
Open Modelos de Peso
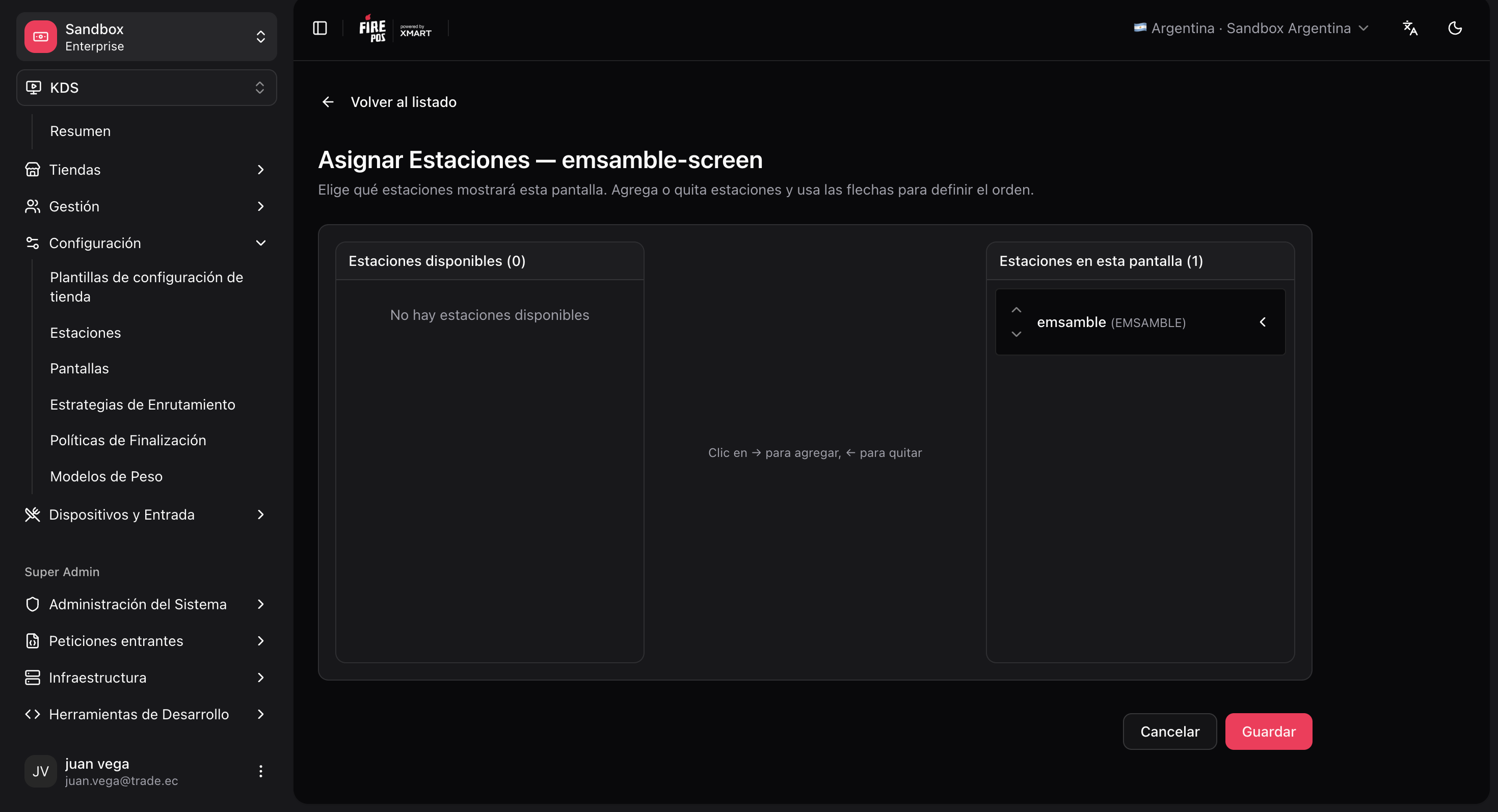click(106, 477)
